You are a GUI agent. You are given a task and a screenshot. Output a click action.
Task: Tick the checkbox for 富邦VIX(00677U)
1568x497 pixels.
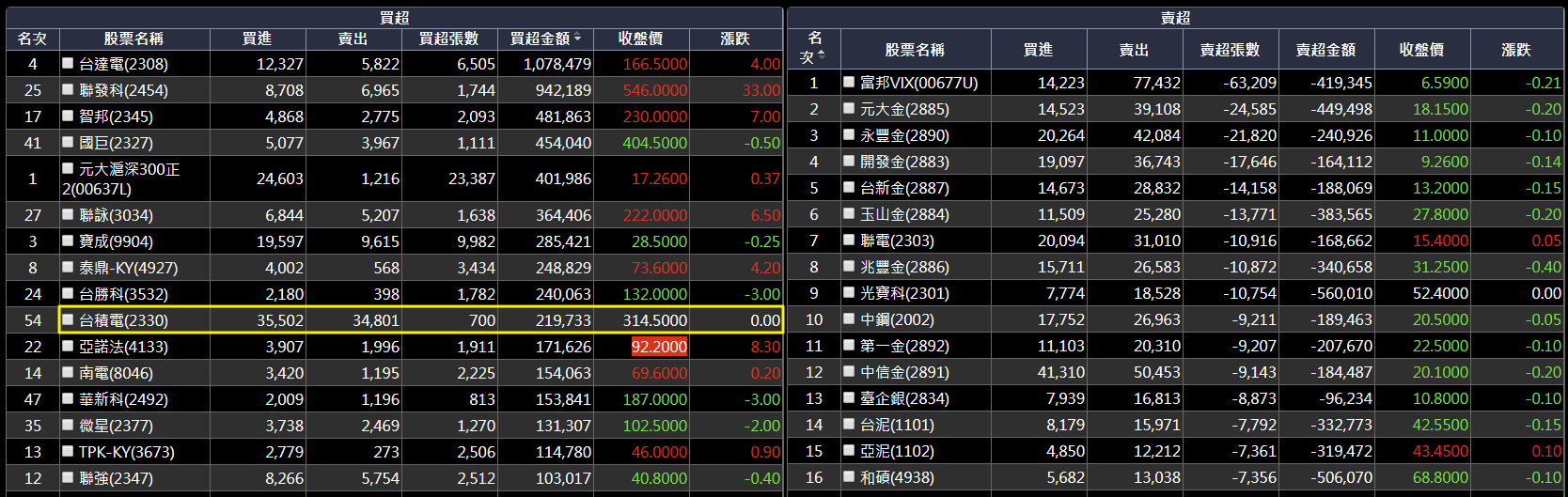click(x=849, y=82)
